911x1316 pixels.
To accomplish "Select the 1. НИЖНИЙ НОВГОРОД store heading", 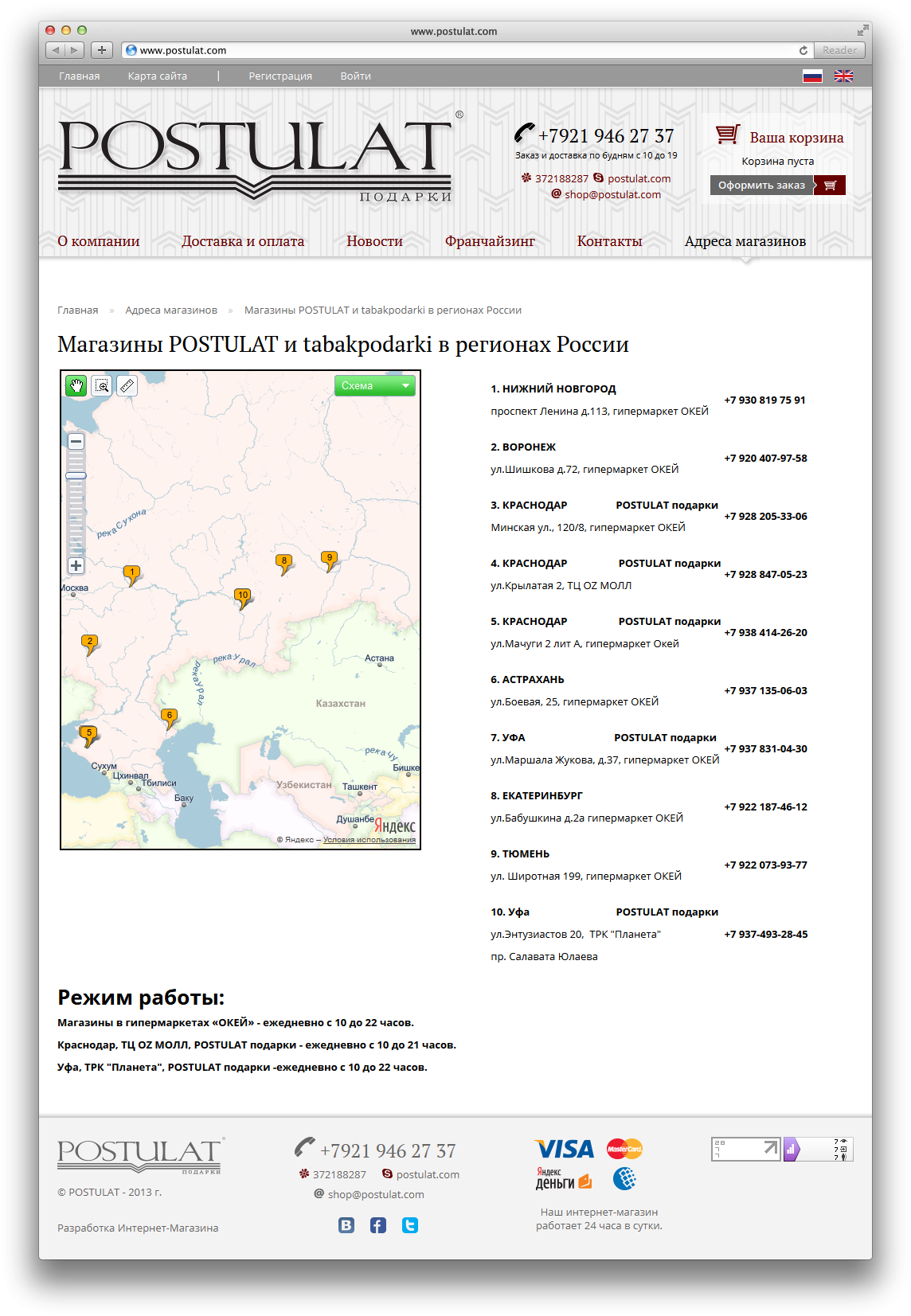I will tap(553, 389).
